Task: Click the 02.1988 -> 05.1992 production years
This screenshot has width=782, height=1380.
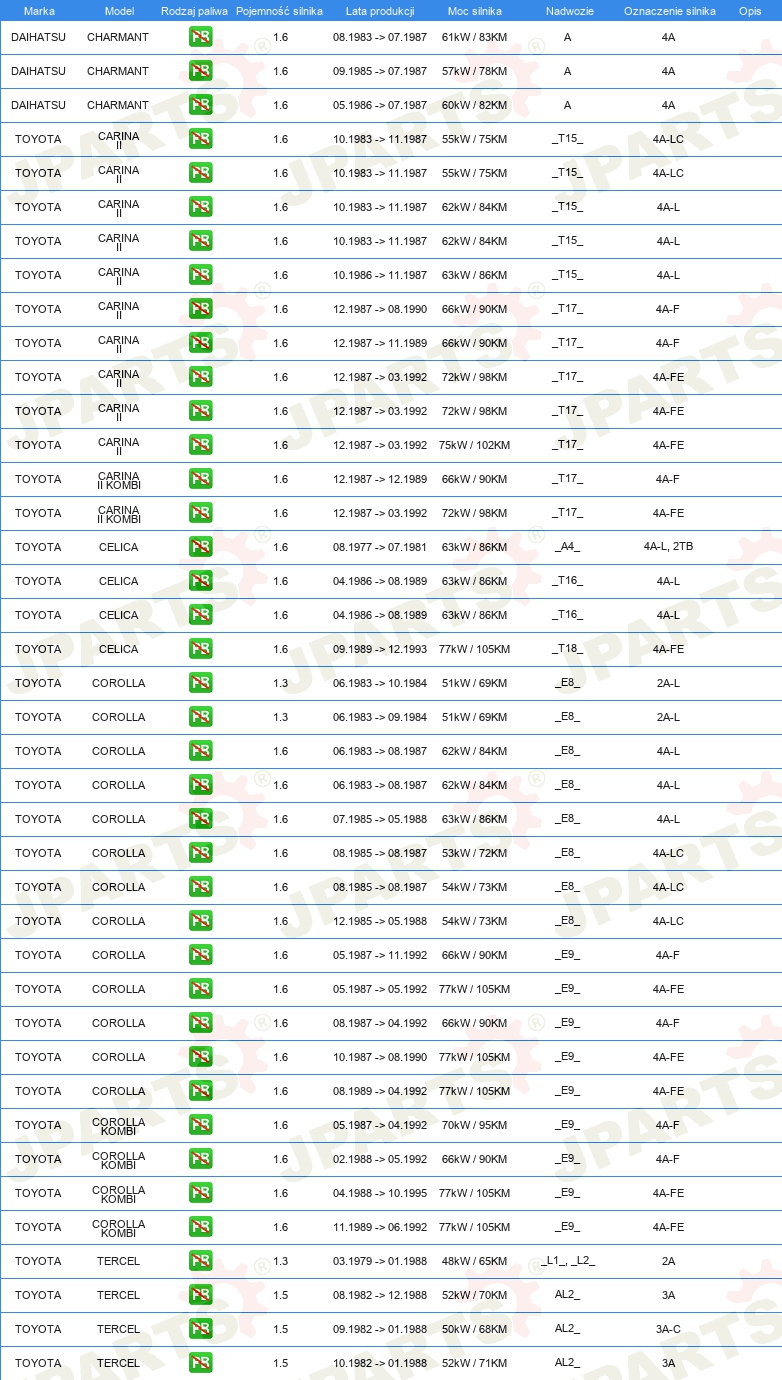Action: pyautogui.click(x=380, y=1159)
